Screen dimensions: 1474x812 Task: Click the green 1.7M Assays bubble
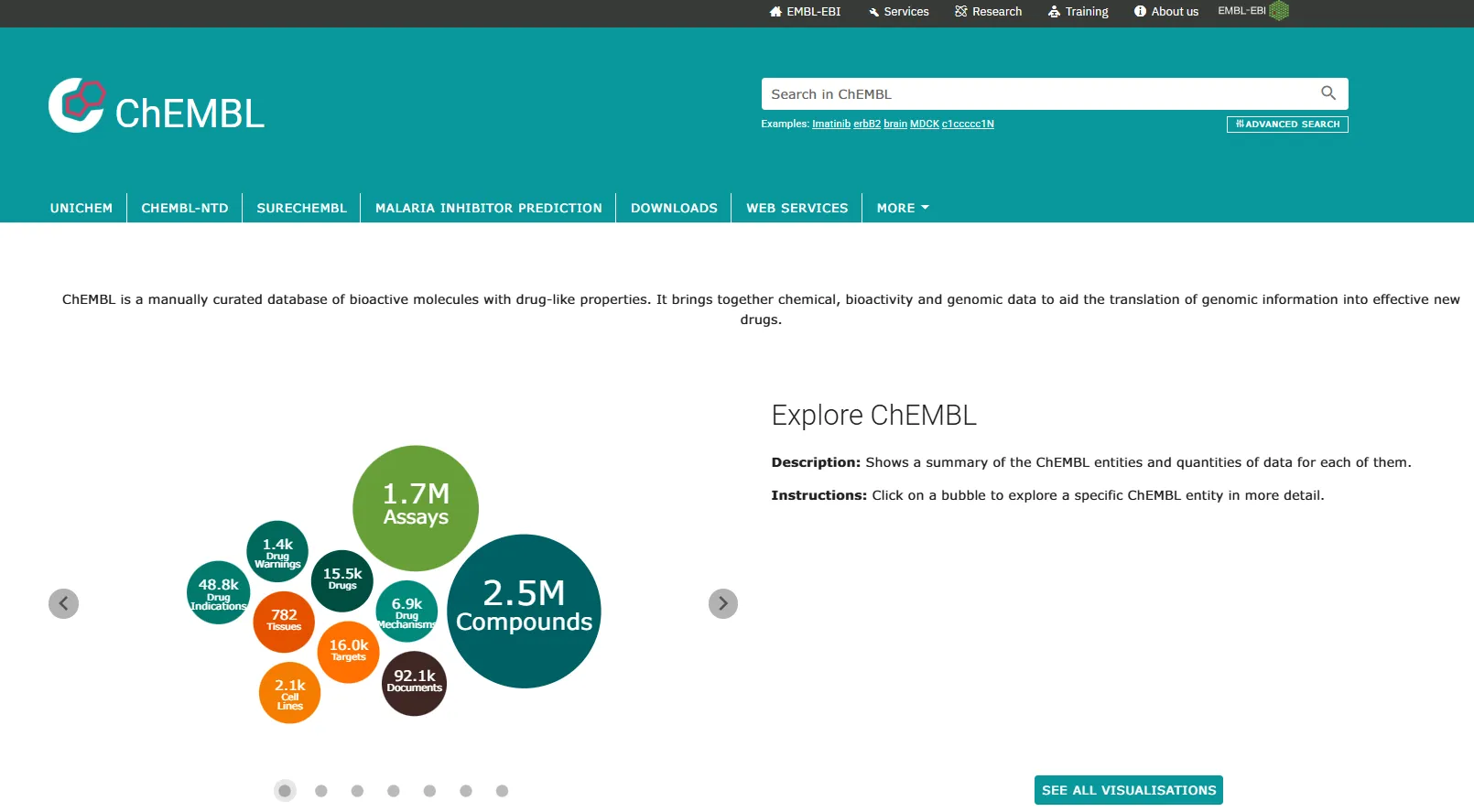tap(416, 507)
